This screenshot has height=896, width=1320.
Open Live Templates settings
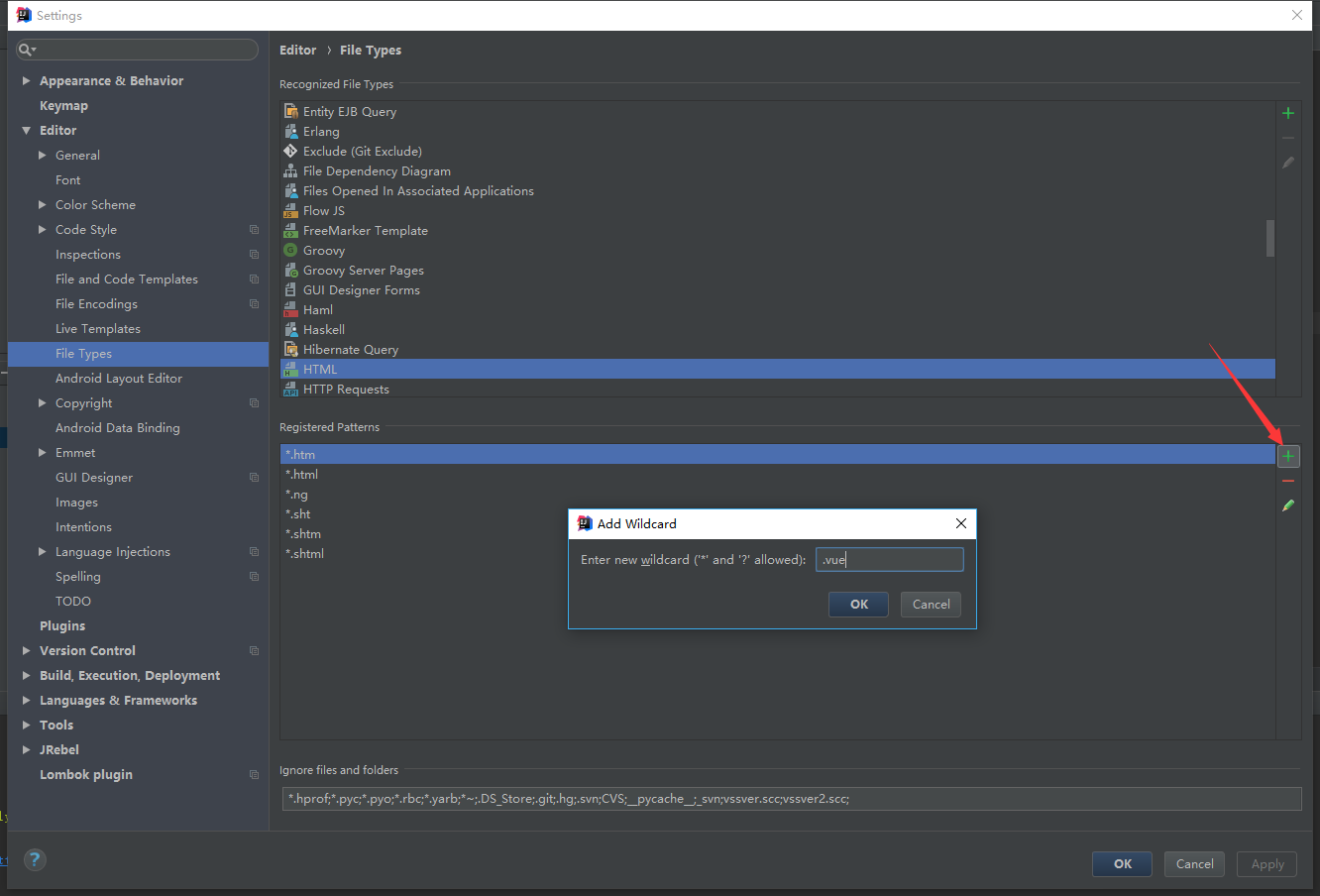point(98,329)
